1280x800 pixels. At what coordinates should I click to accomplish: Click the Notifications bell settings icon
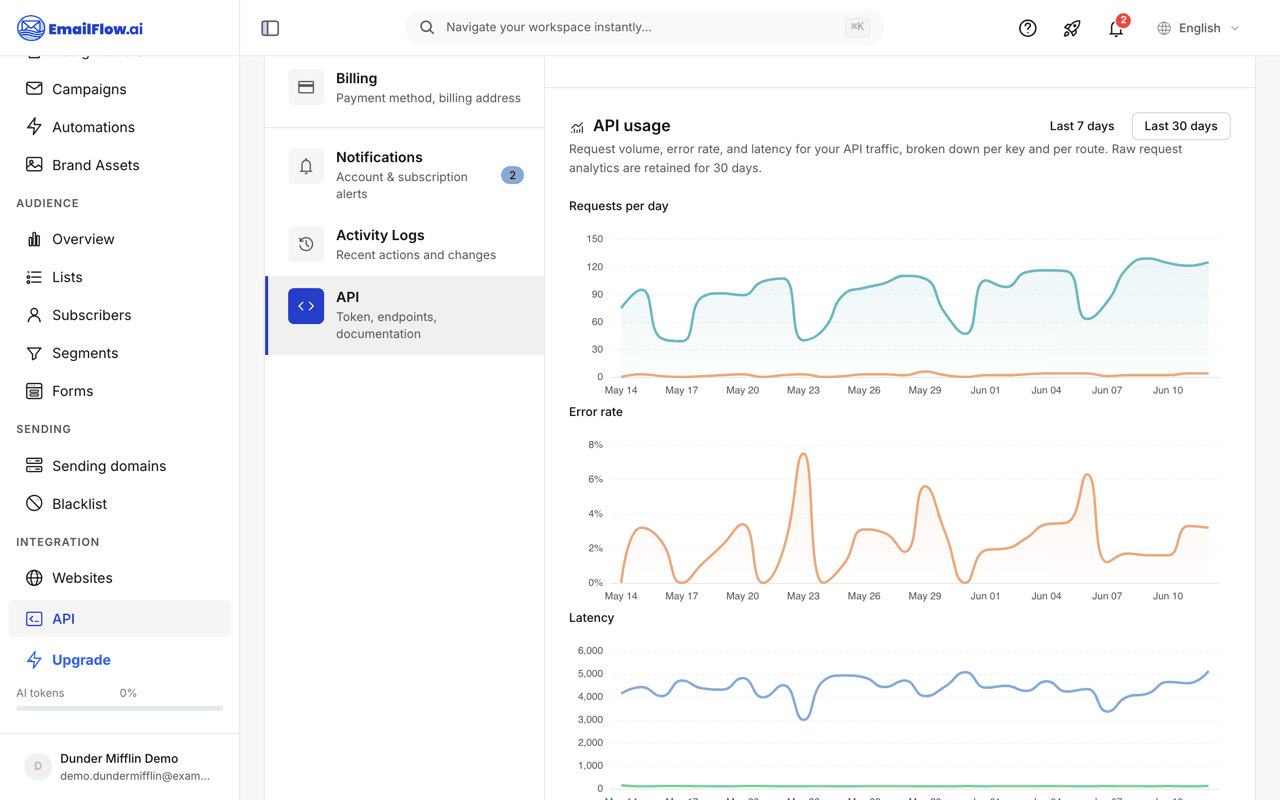pos(306,166)
